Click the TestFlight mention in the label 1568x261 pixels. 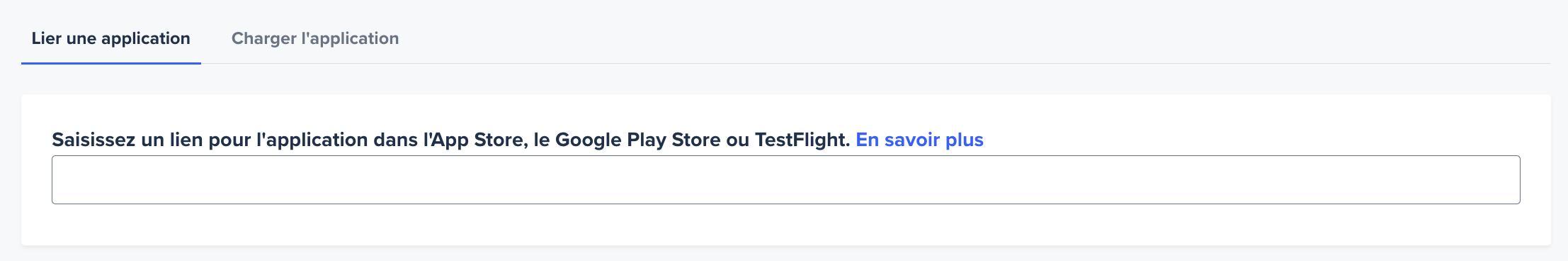click(x=802, y=140)
